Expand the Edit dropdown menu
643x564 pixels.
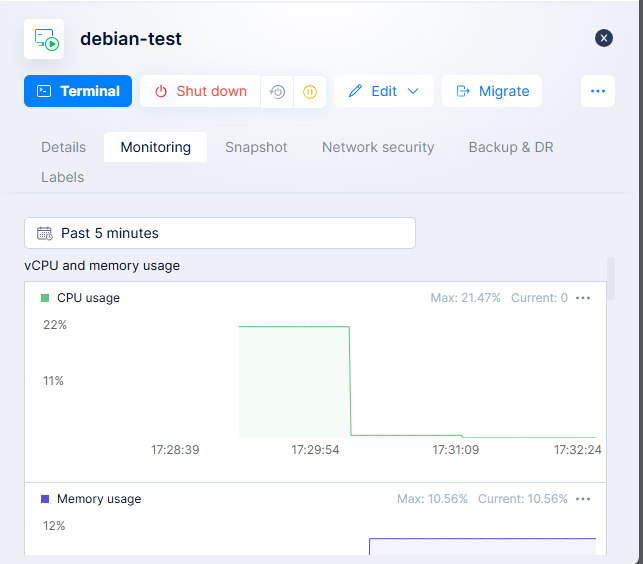384,91
